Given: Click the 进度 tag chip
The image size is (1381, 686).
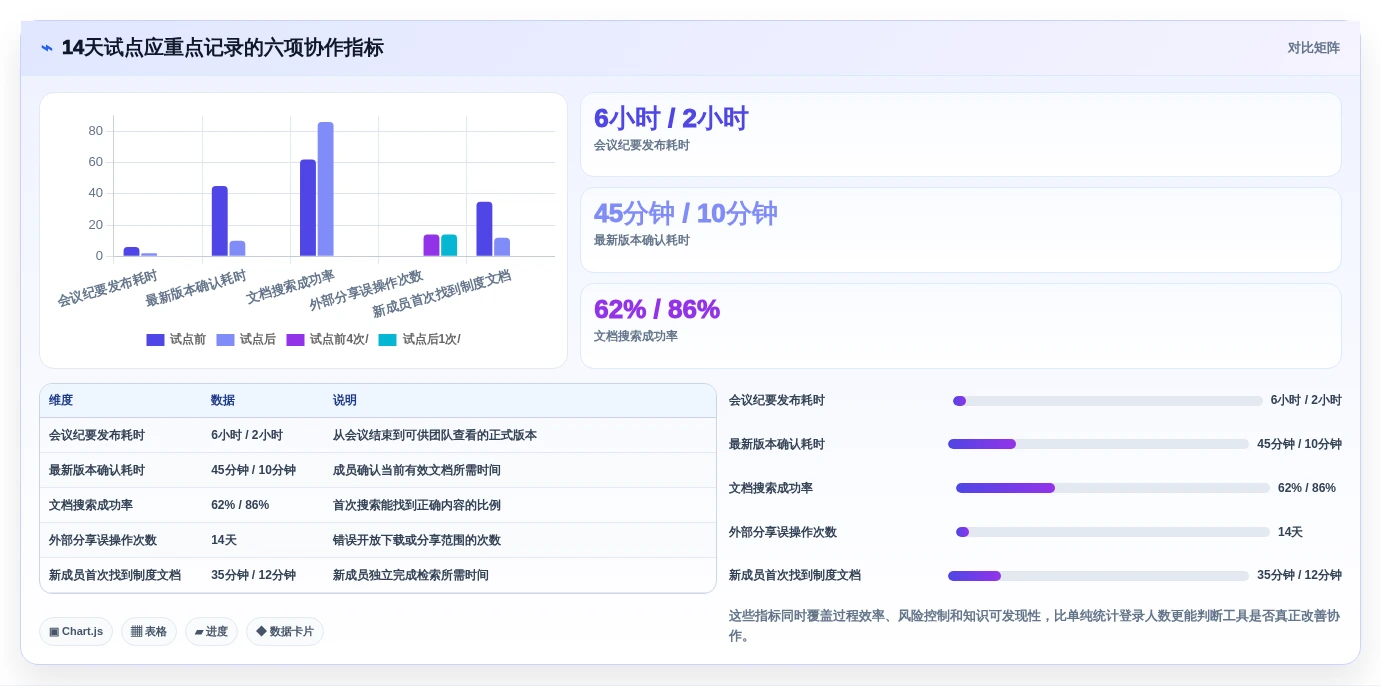Looking at the screenshot, I should (x=211, y=632).
